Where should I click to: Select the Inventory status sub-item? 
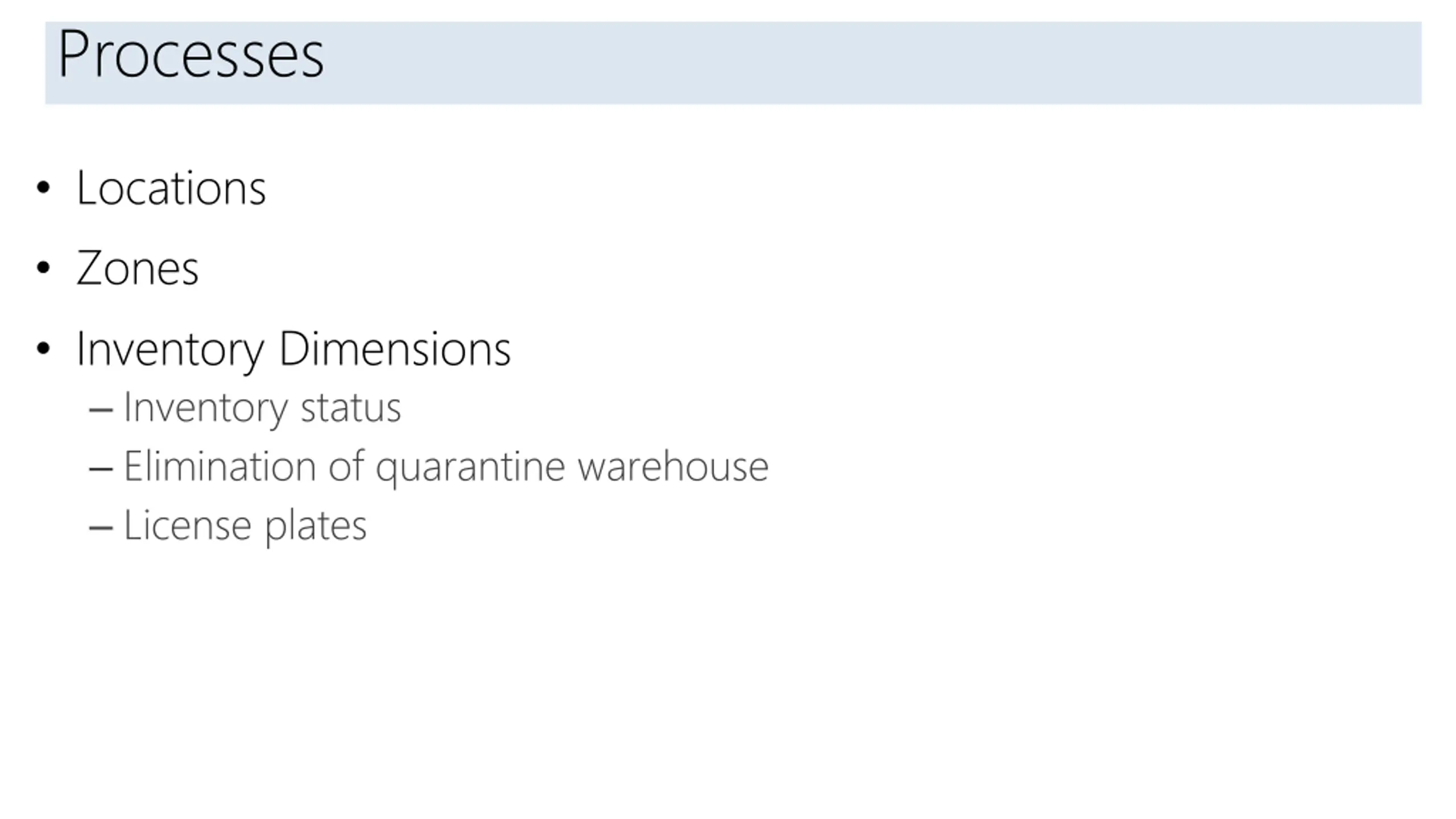(x=262, y=408)
